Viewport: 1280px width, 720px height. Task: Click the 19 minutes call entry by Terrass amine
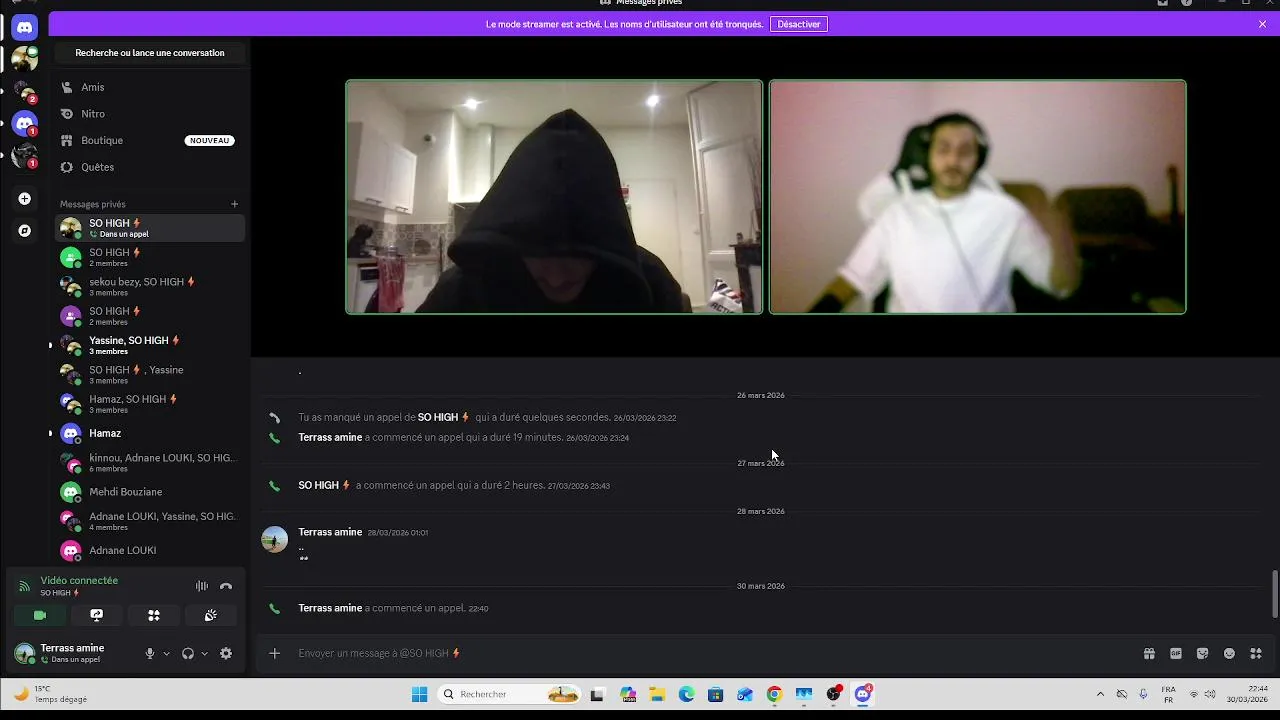point(463,438)
